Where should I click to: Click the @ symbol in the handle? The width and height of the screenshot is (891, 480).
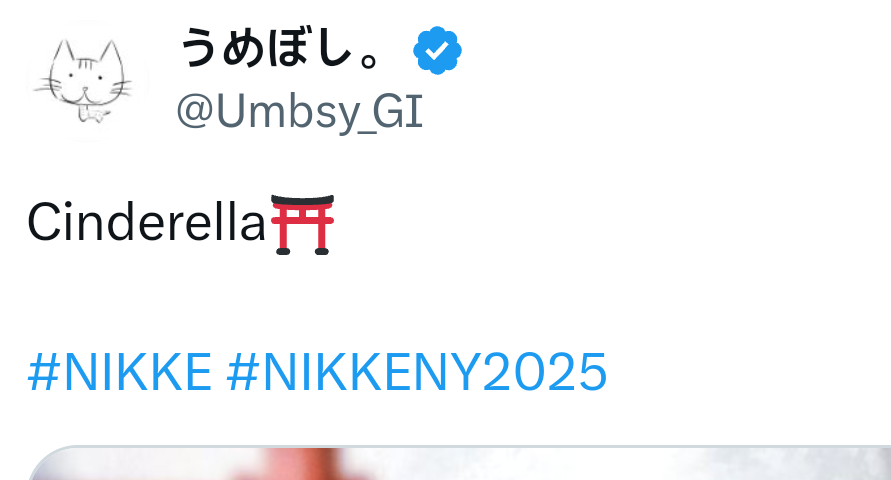point(195,112)
